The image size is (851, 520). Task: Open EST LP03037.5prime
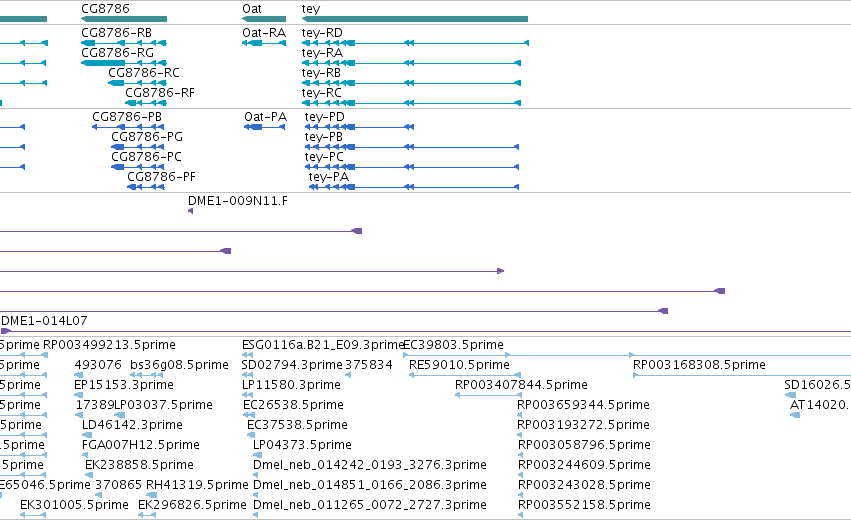tap(163, 405)
